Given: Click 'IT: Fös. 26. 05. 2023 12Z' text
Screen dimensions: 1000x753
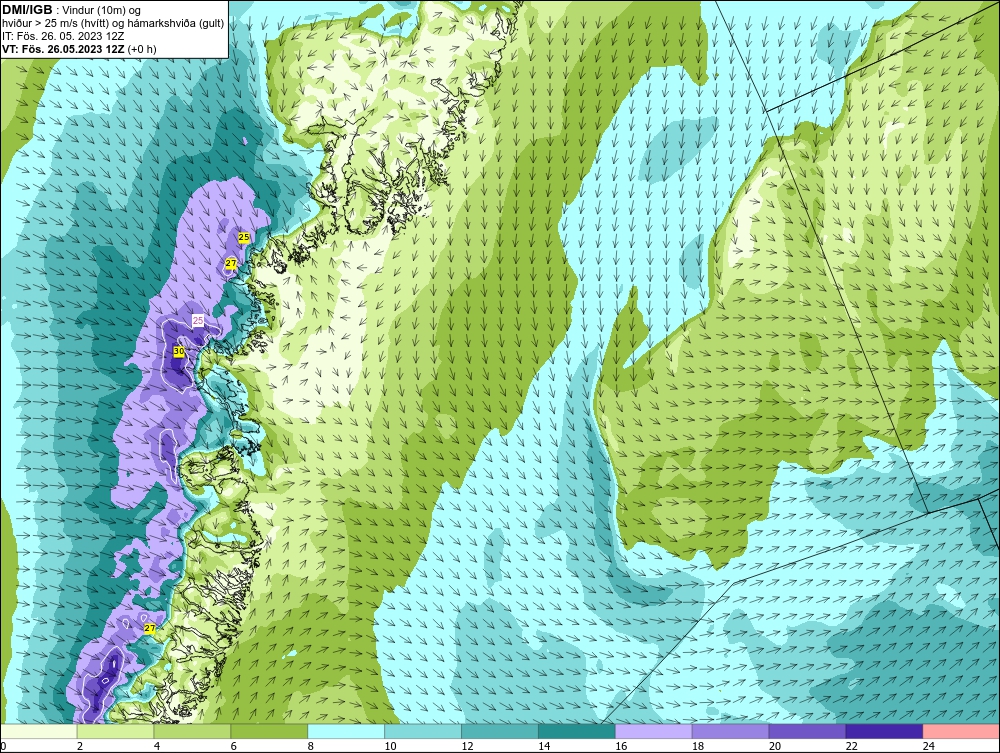Looking at the screenshot, I should 62,36.
